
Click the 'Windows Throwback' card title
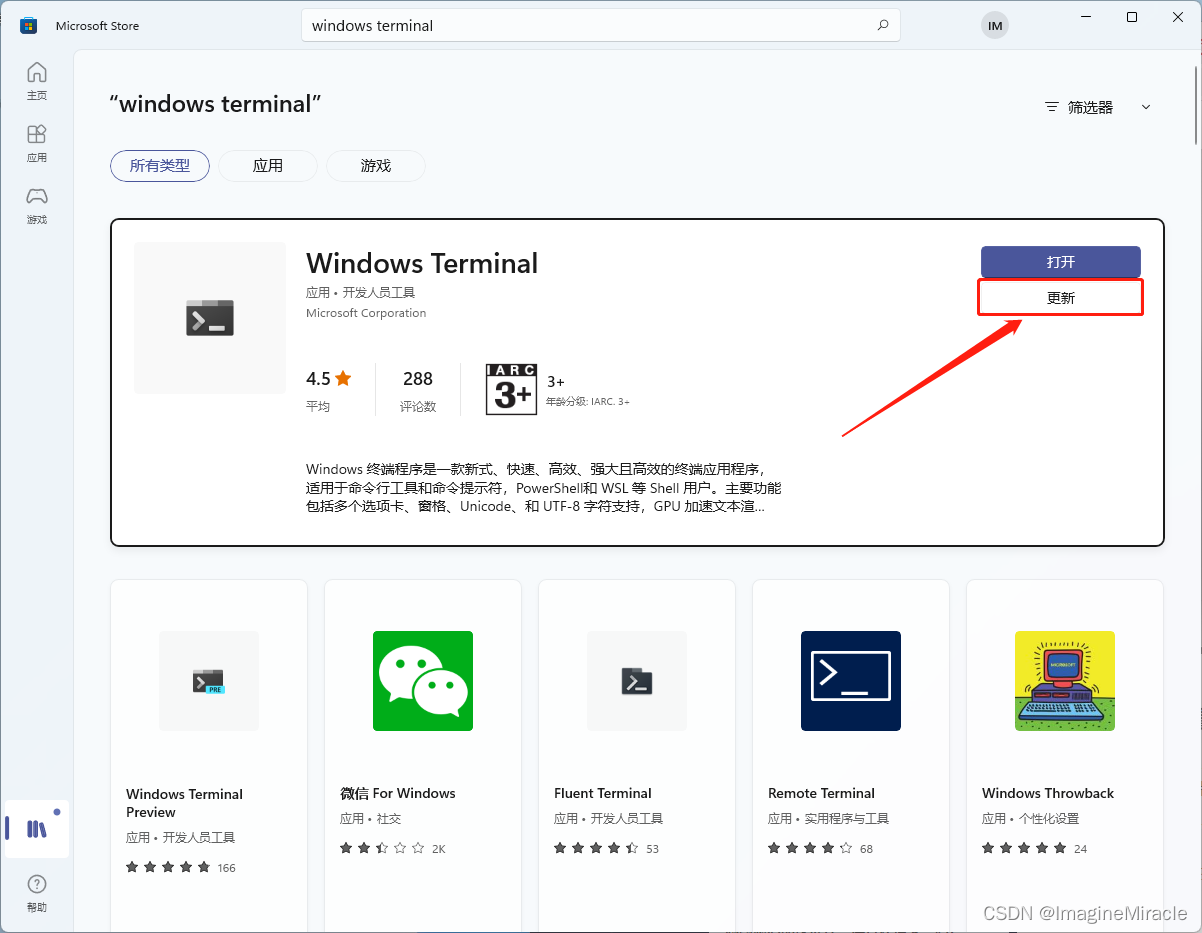point(1048,793)
